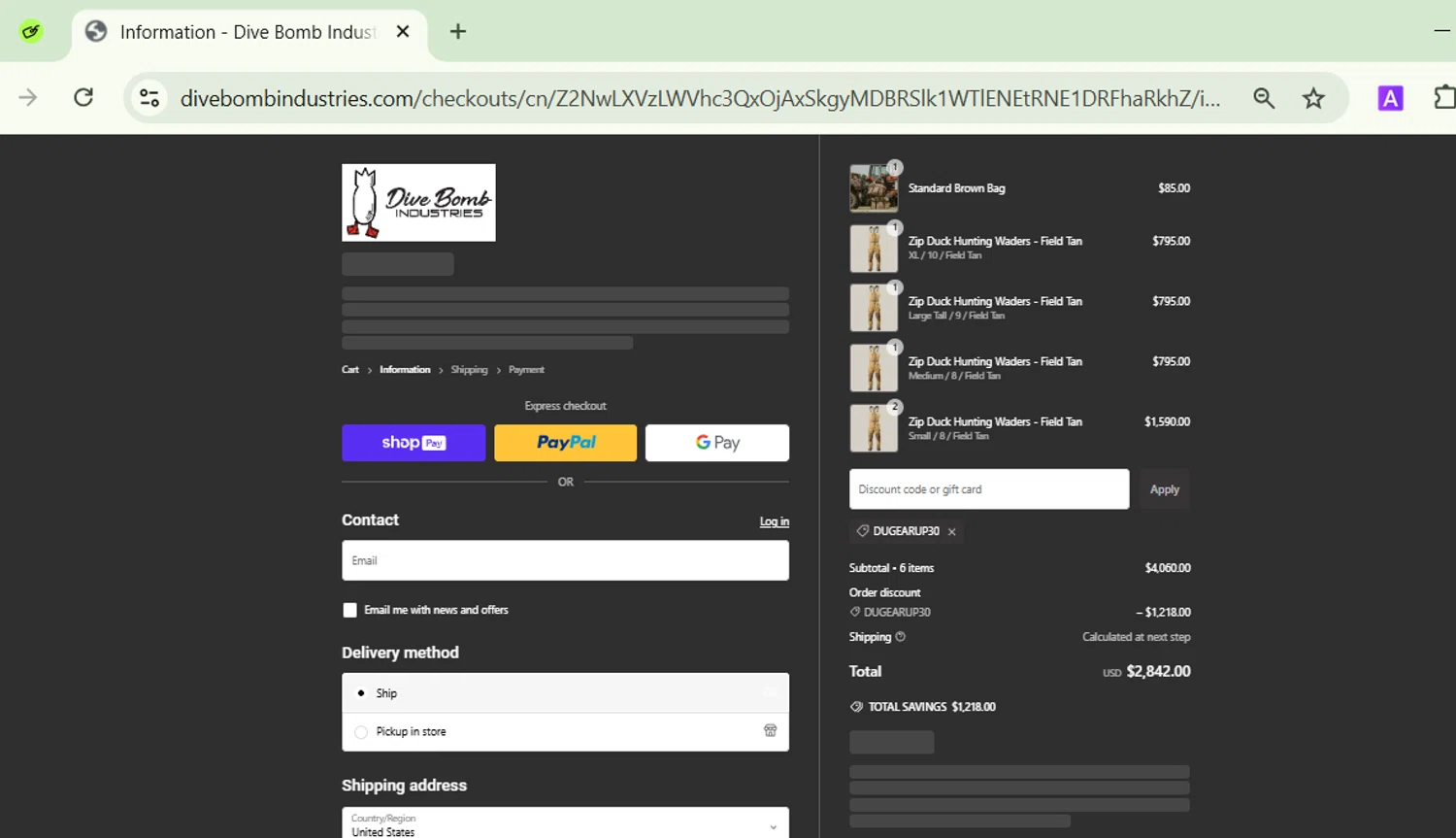
Task: Click the Small / 8 waders thumbnail
Action: point(874,429)
